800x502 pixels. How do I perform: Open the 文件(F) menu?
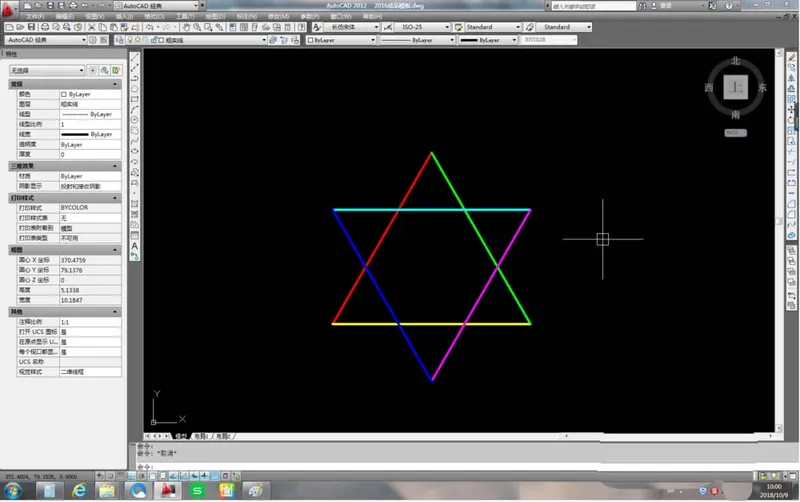point(34,17)
